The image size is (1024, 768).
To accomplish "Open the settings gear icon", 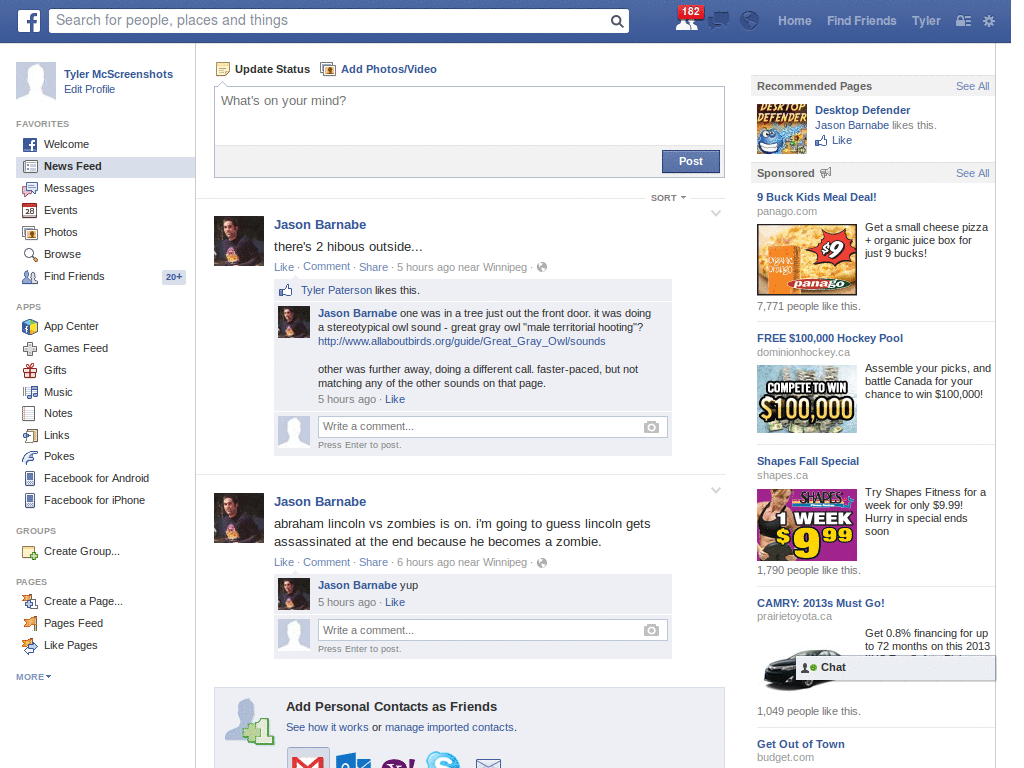I will click(x=989, y=21).
